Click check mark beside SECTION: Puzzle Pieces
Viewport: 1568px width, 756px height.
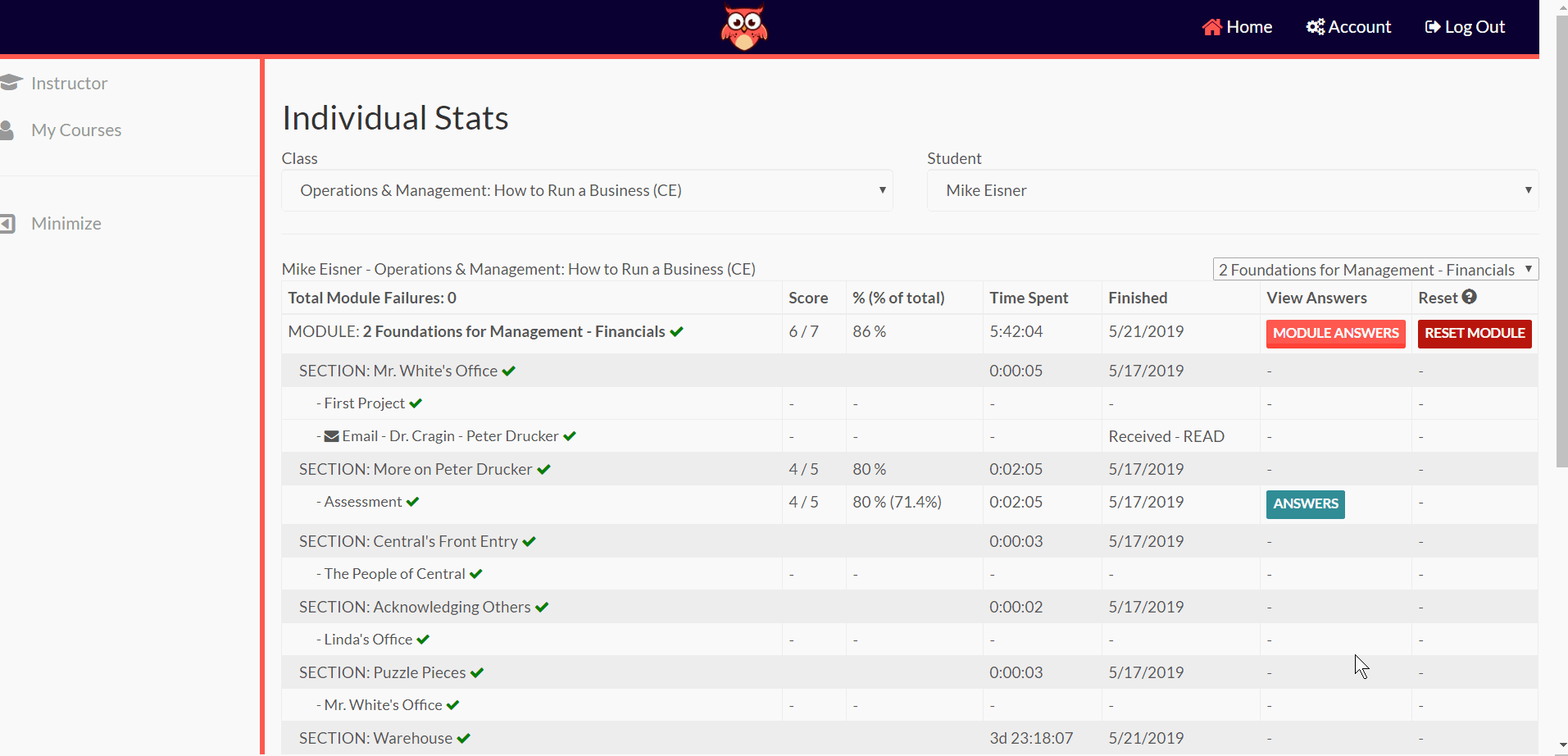coord(477,672)
